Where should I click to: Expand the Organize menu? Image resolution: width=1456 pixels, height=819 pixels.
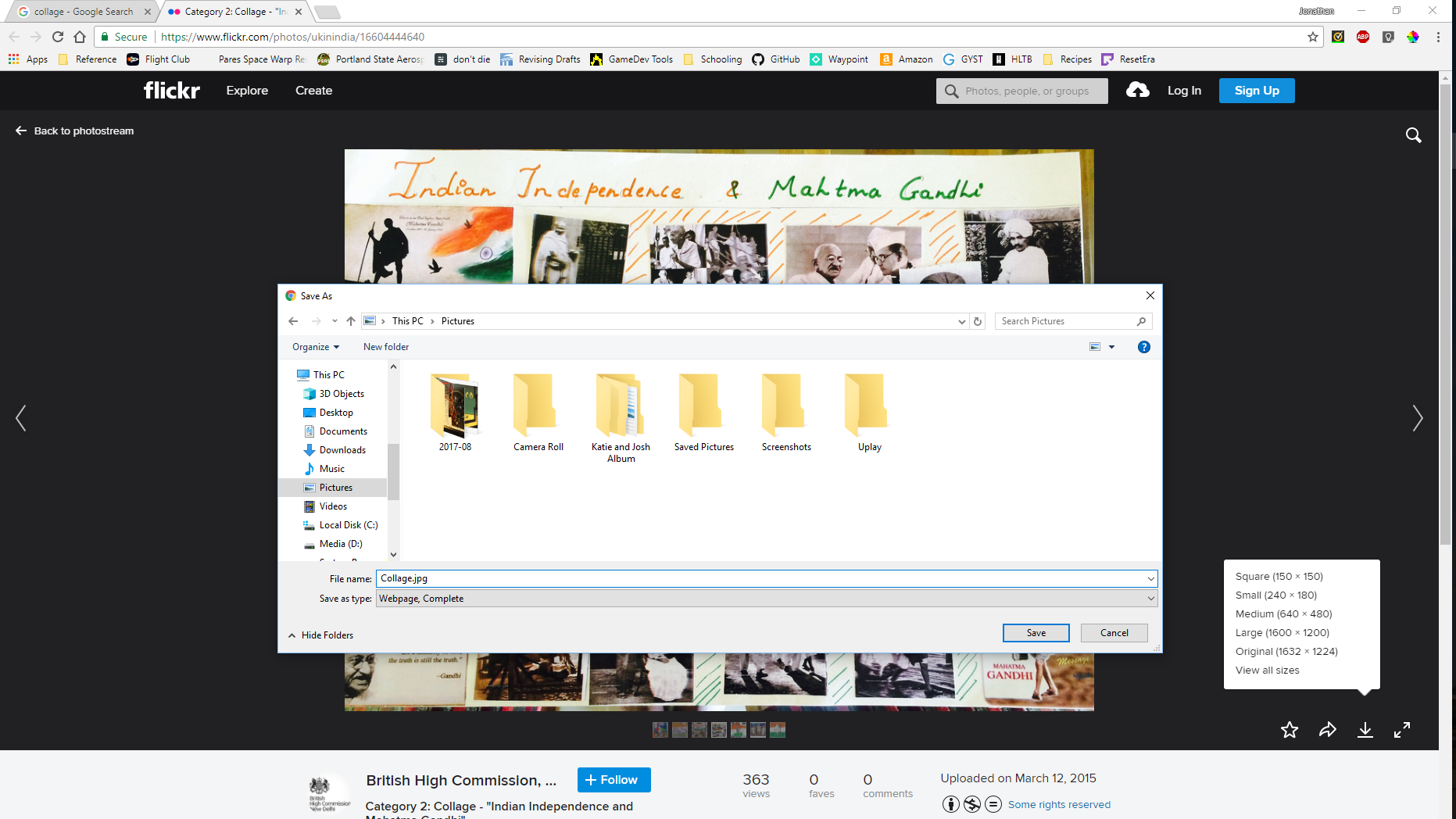click(x=314, y=346)
